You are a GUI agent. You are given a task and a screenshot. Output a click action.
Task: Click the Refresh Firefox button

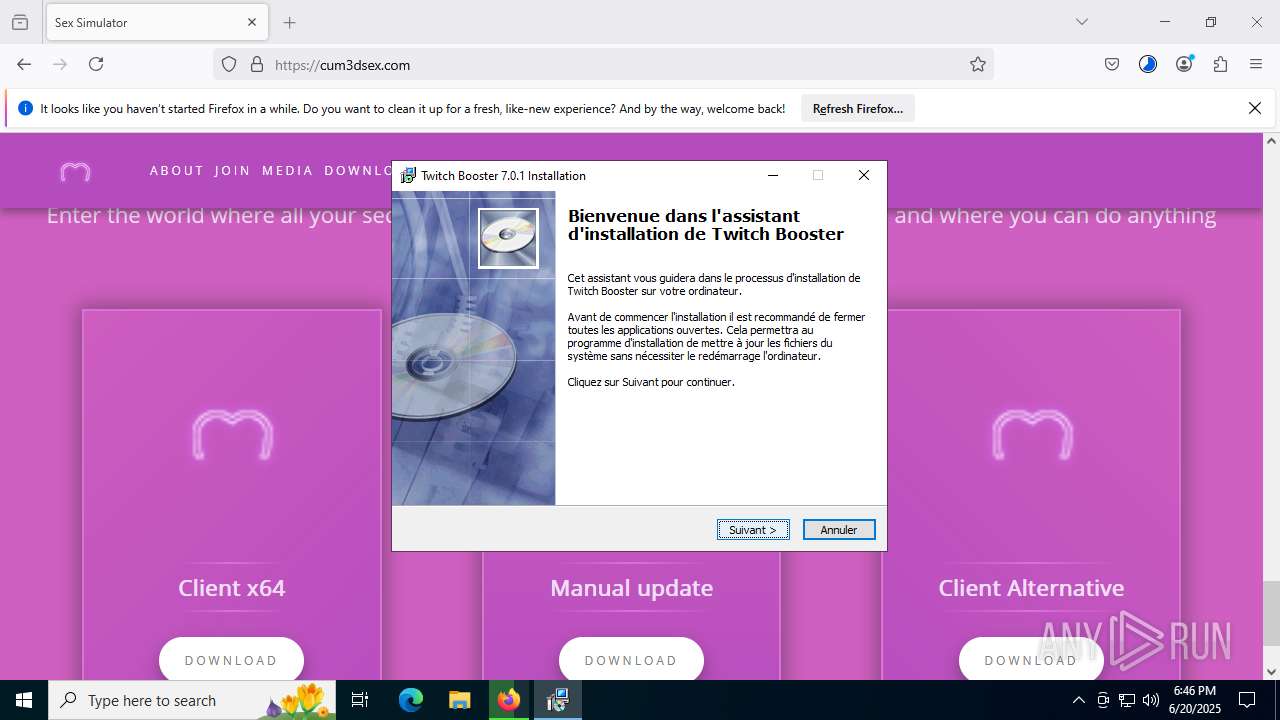click(x=858, y=109)
